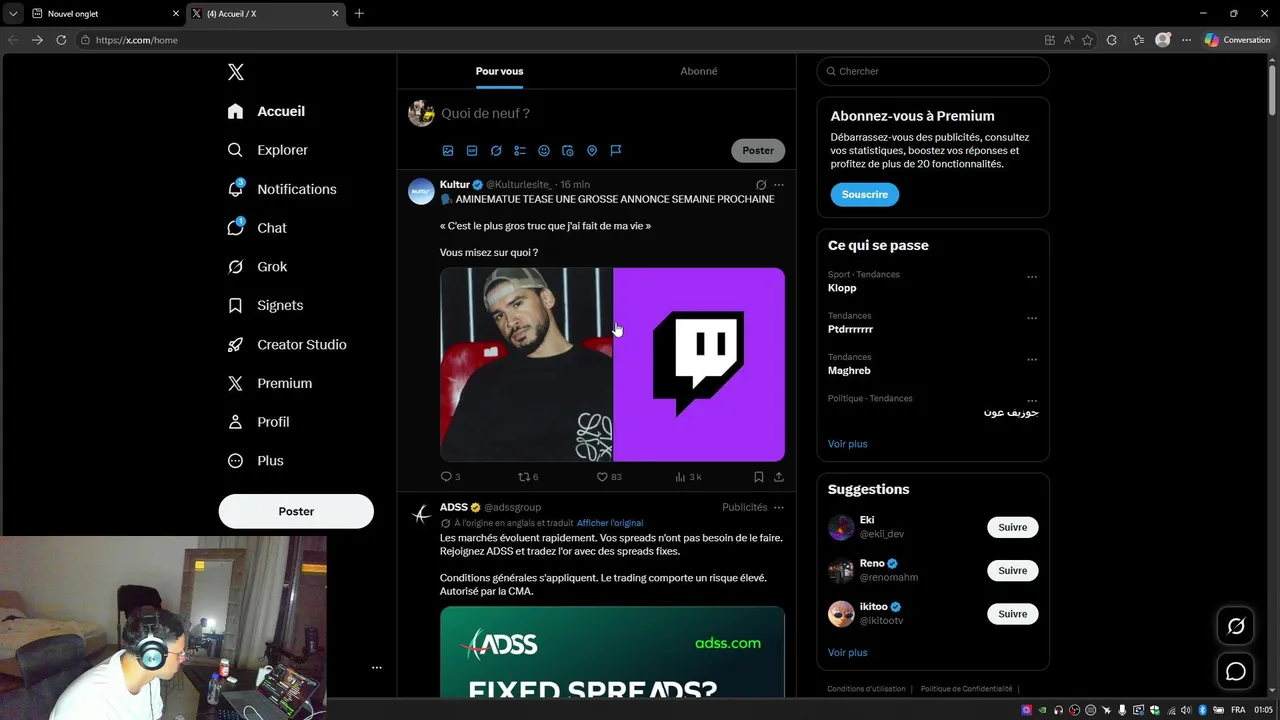This screenshot has height=720, width=1280.
Task: Switch to the Pour vous tab
Action: point(499,71)
